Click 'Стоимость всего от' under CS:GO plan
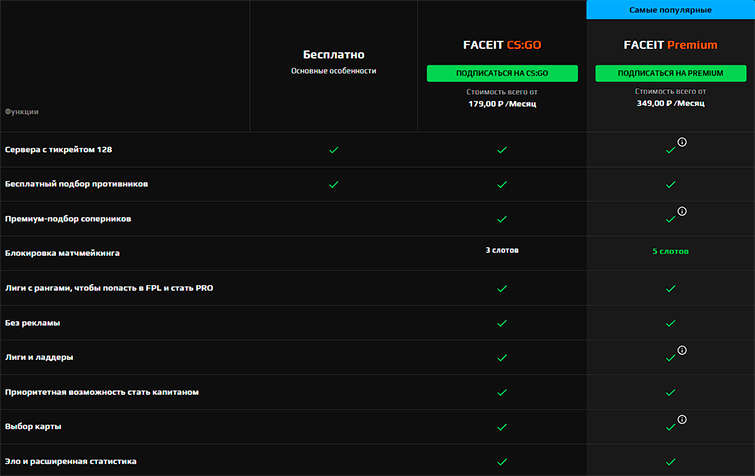755x476 pixels. pos(502,92)
